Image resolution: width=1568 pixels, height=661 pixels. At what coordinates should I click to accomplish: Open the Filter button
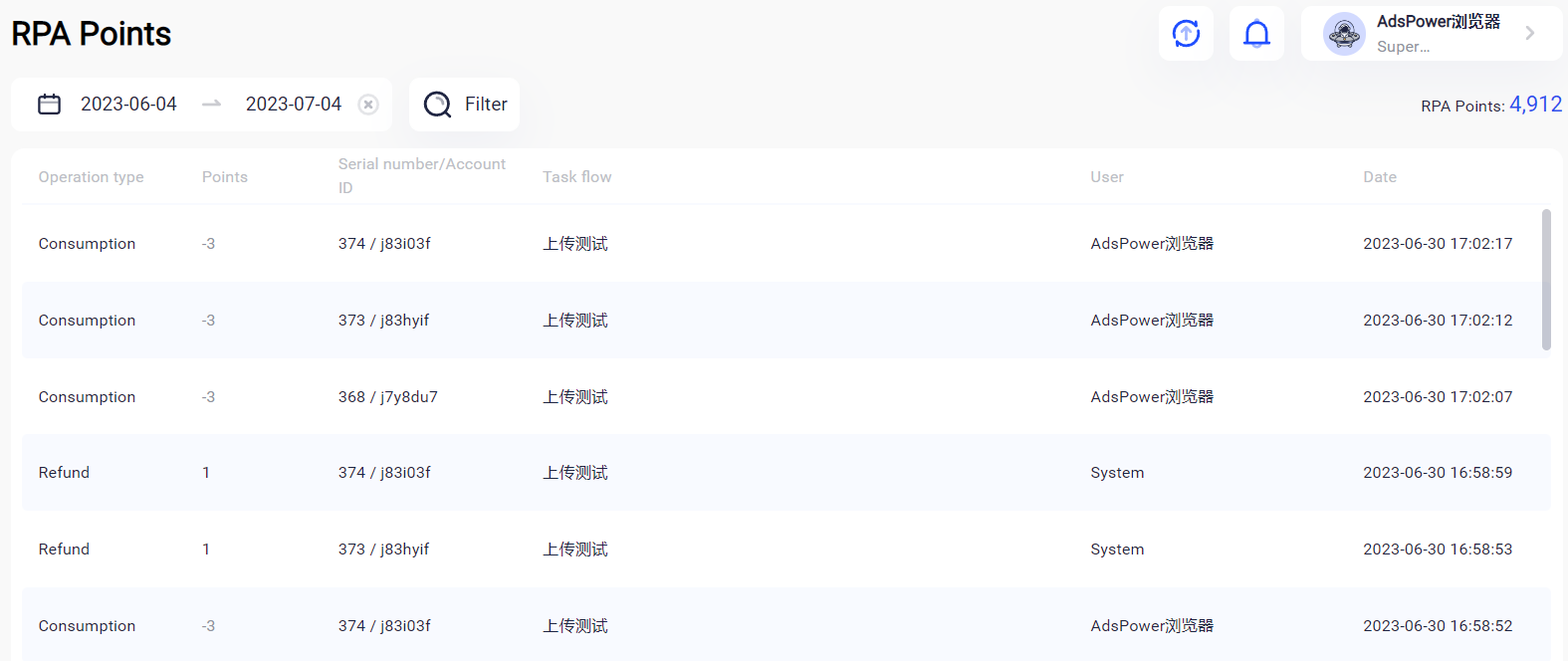(x=465, y=105)
